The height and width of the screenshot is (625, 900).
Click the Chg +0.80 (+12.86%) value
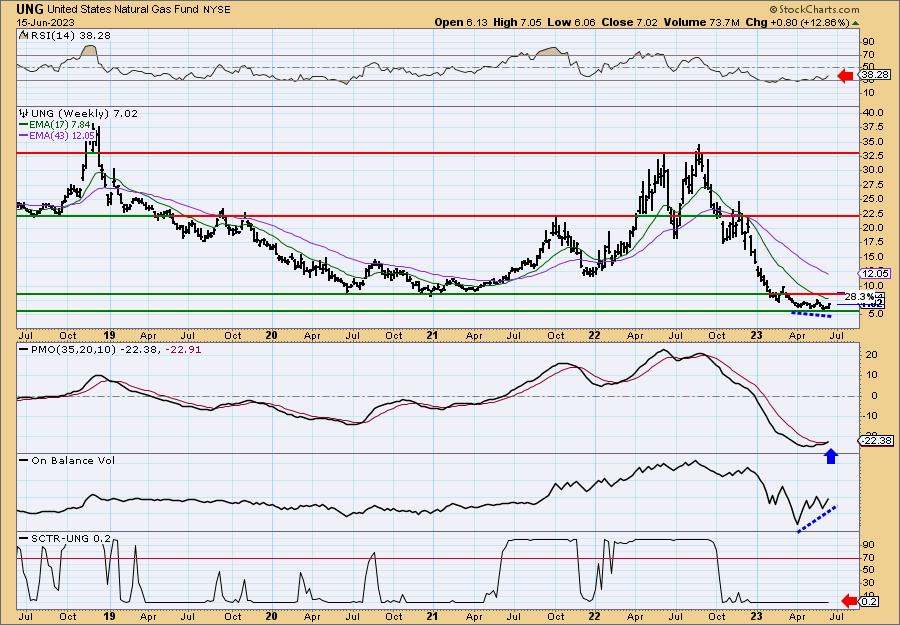(x=797, y=22)
